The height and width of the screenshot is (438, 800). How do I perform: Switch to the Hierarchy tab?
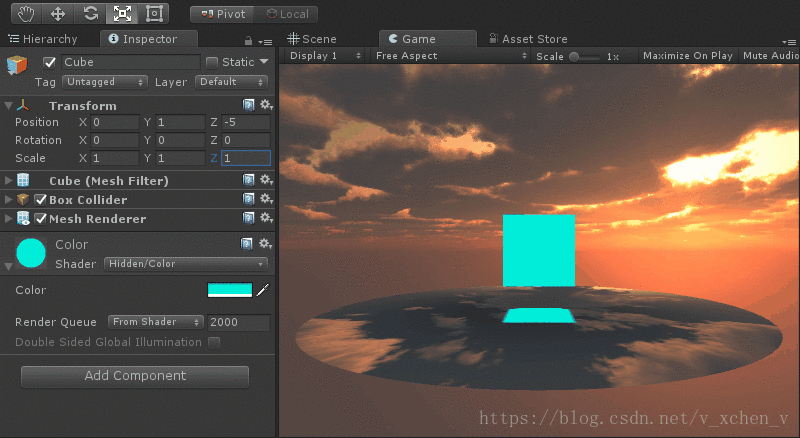tap(43, 39)
